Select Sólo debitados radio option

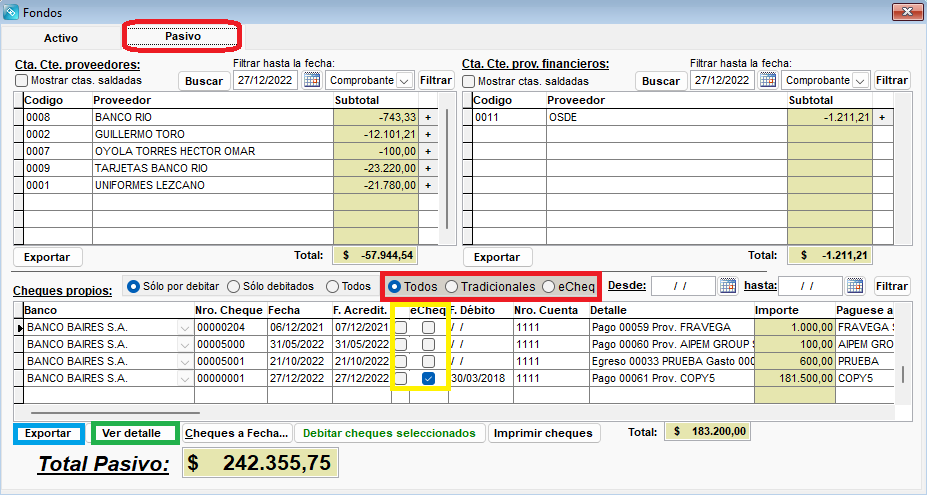[x=234, y=286]
